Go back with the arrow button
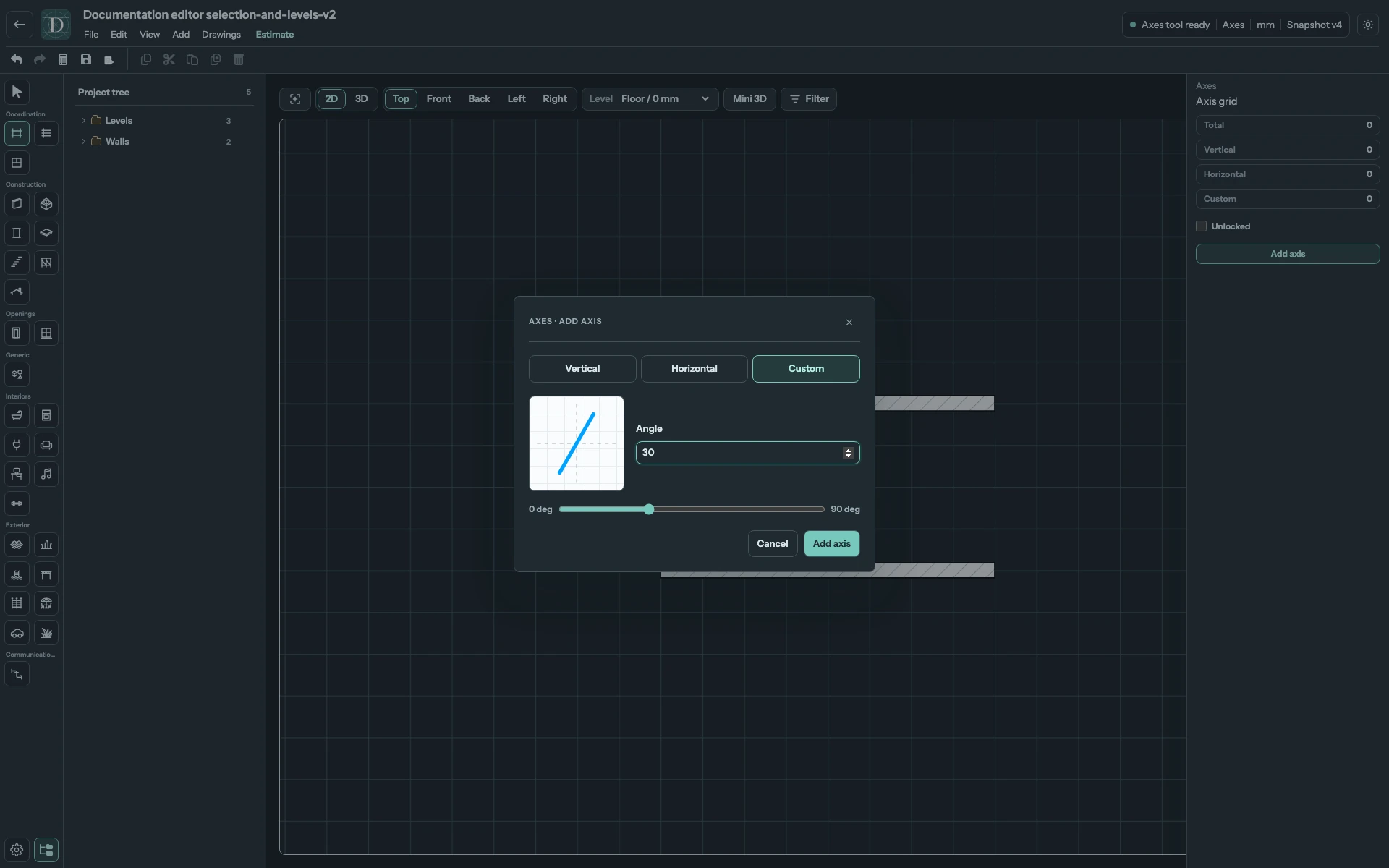The height and width of the screenshot is (868, 1389). tap(20, 25)
